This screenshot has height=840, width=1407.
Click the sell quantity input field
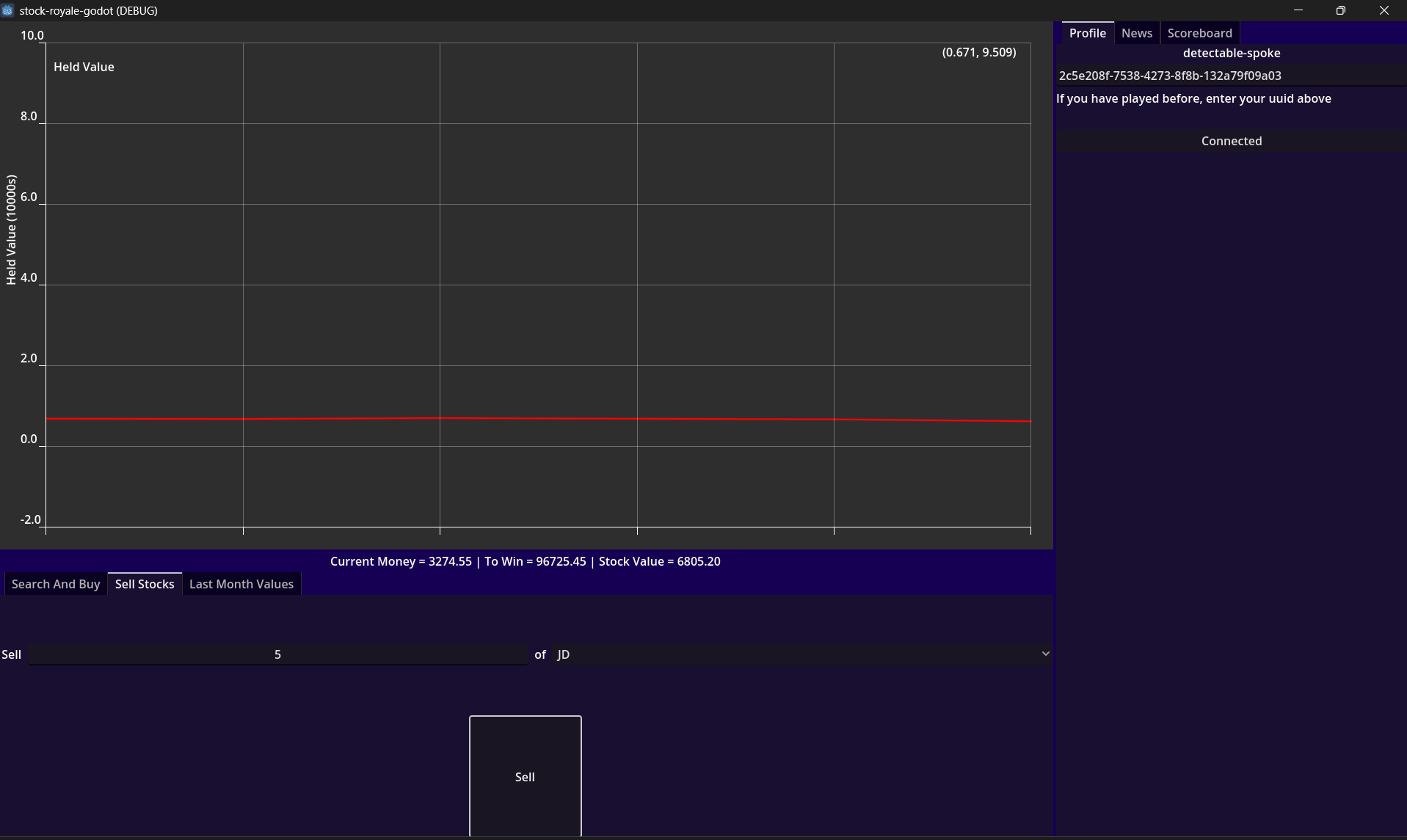coord(277,654)
